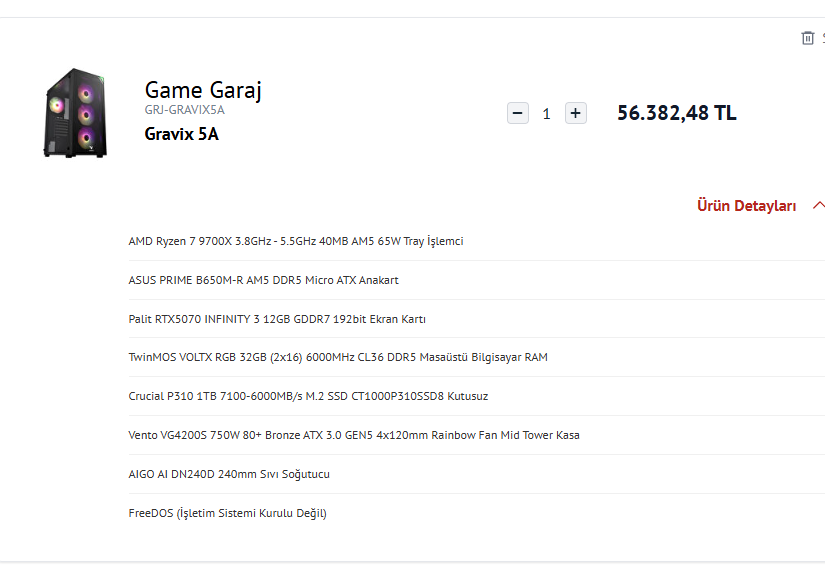Select the Palit RTX5070 graphics card row

point(277,319)
